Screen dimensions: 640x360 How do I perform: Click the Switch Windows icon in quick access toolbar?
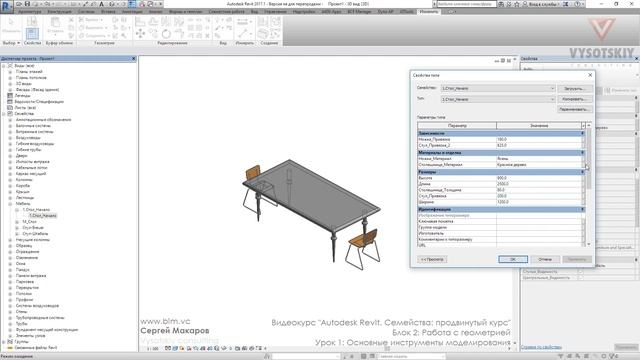pos(150,4)
